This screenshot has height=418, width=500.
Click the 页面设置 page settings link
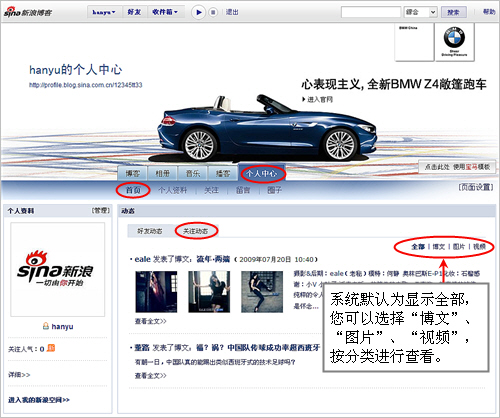tap(476, 187)
